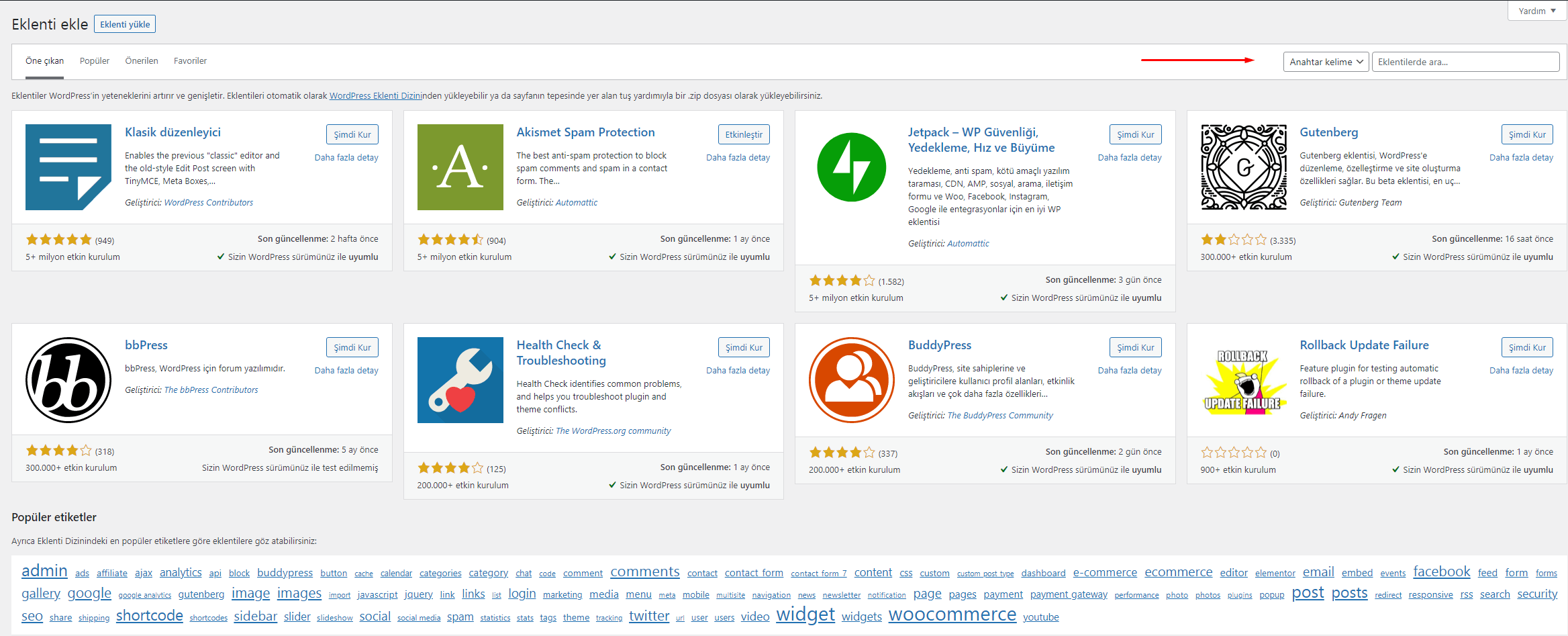The width and height of the screenshot is (1568, 636).
Task: Browse the elementor popular tag
Action: coord(1275,574)
